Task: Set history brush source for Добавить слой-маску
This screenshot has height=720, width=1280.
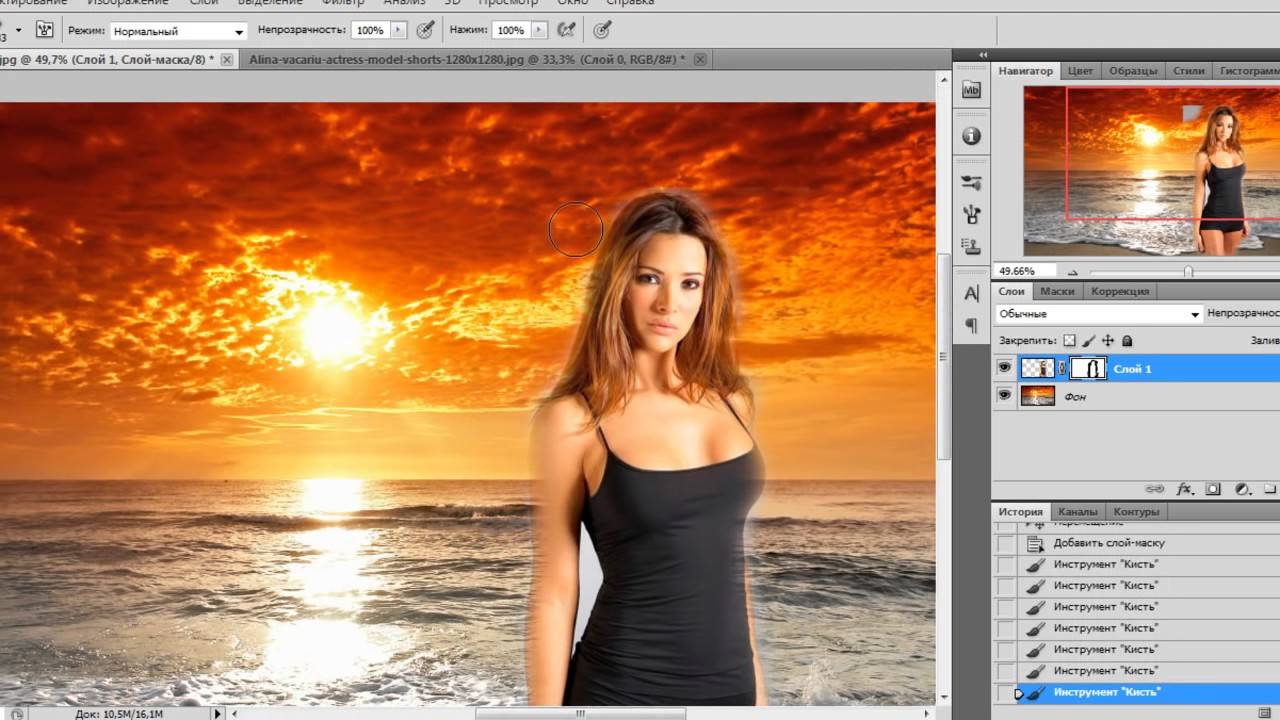Action: tap(1005, 544)
